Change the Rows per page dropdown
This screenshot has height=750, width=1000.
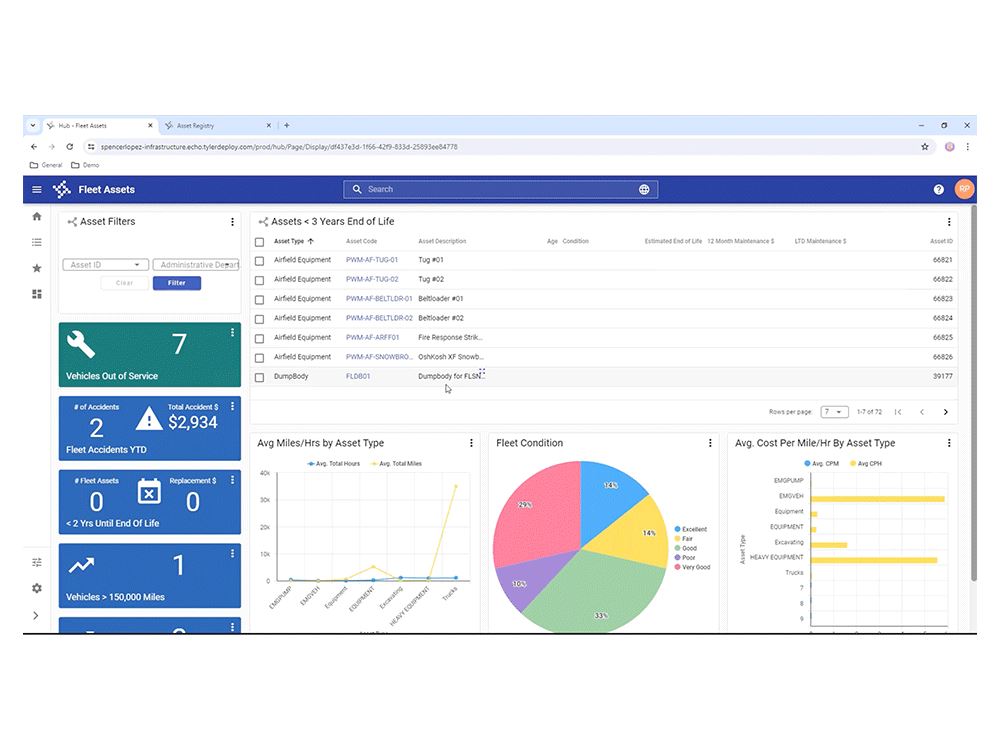pos(834,412)
